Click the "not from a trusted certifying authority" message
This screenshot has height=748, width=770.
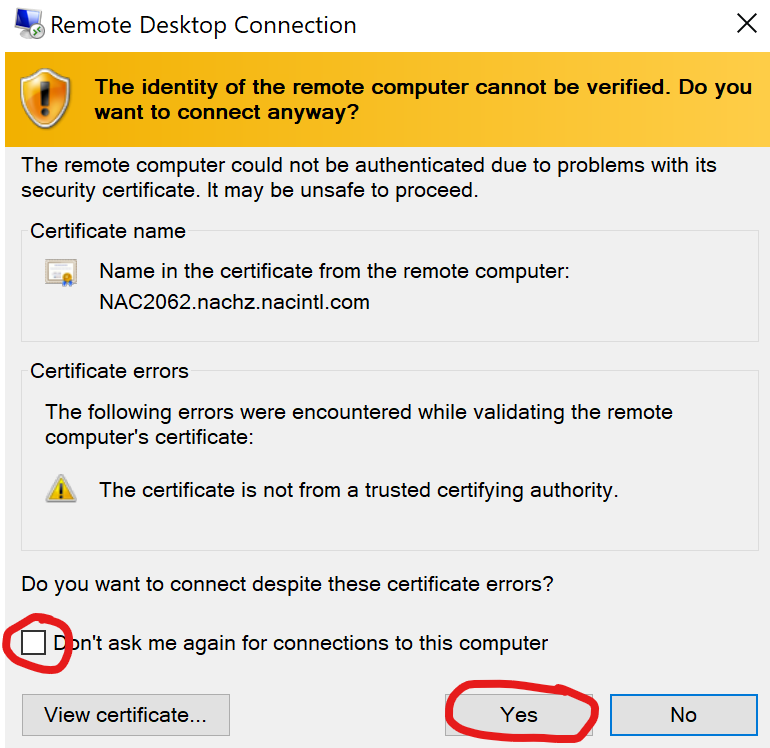pos(358,490)
